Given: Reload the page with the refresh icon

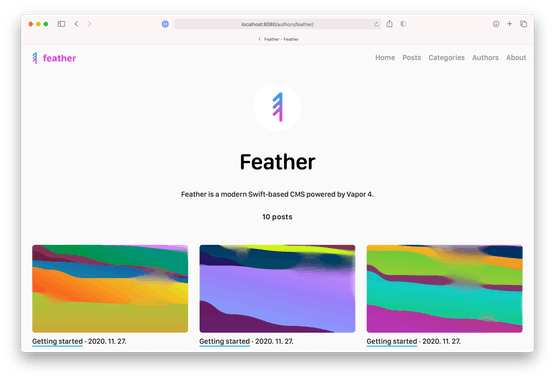Looking at the screenshot, I should 376,24.
